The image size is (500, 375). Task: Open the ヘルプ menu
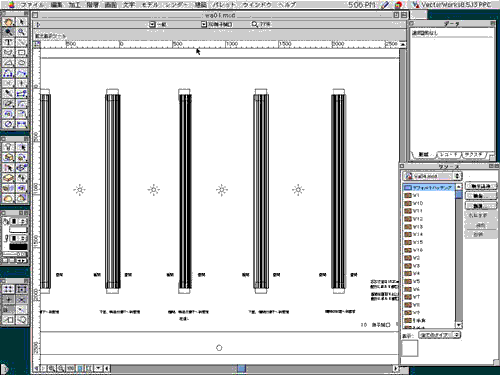286,4
